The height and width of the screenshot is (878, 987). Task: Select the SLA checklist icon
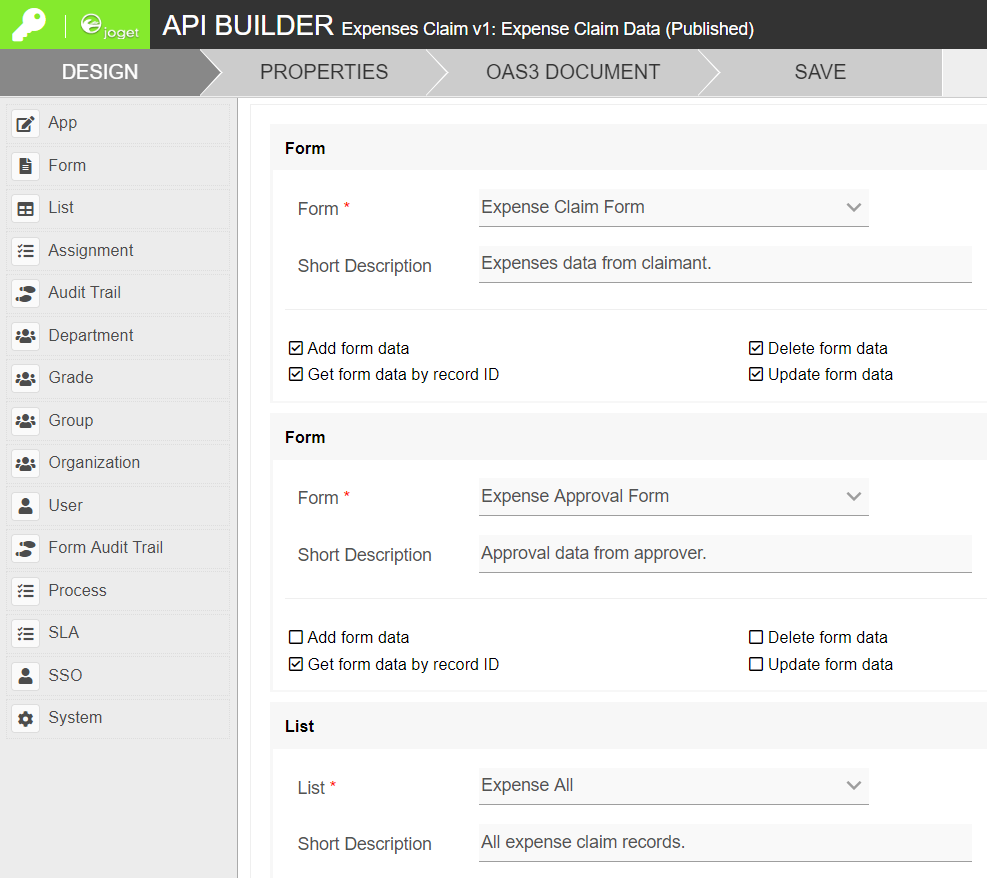tap(26, 633)
